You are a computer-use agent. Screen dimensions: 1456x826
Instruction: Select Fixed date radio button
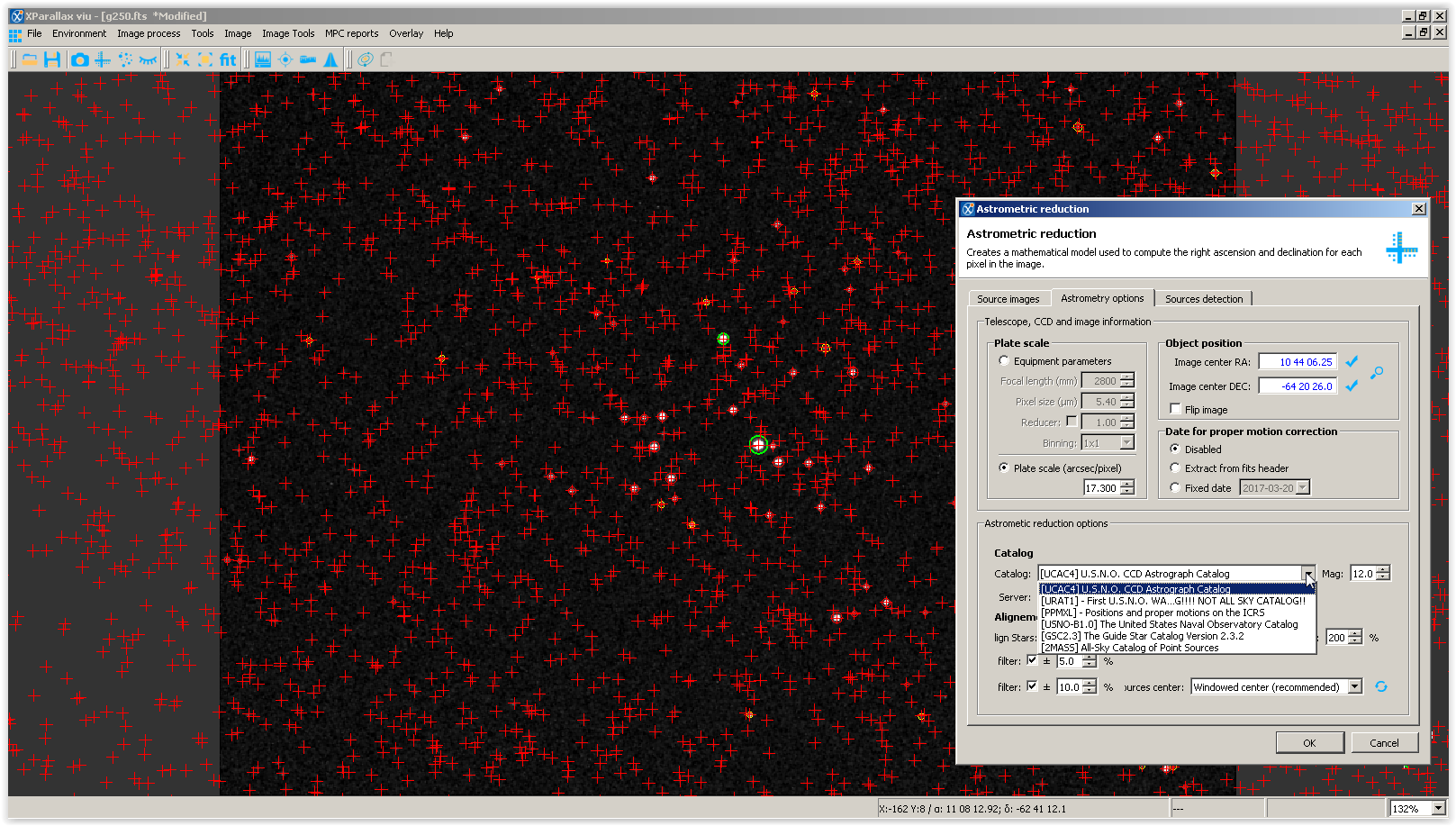pos(1175,487)
